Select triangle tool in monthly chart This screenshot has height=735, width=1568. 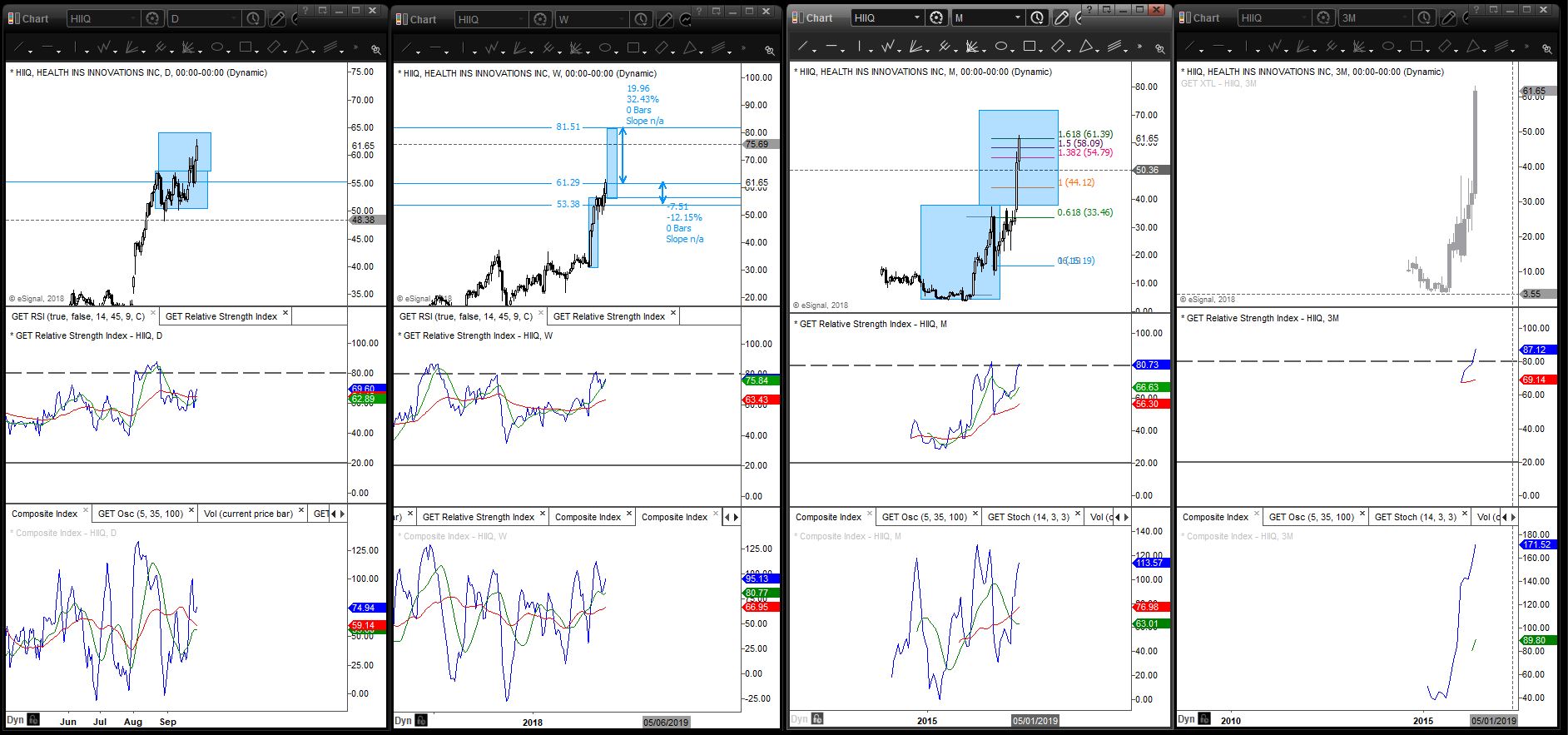point(1087,47)
